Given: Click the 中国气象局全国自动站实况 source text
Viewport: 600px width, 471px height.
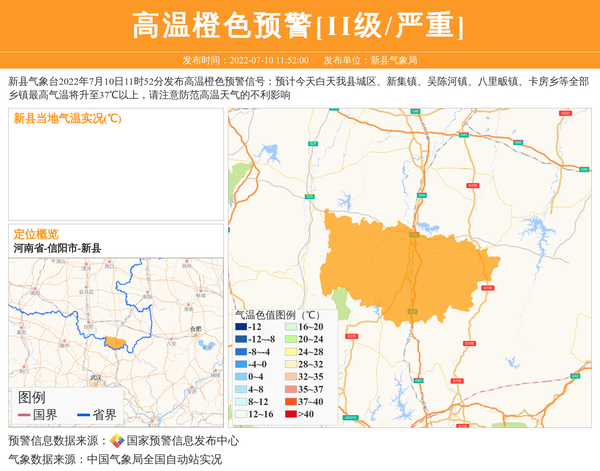Looking at the screenshot, I should (154, 460).
